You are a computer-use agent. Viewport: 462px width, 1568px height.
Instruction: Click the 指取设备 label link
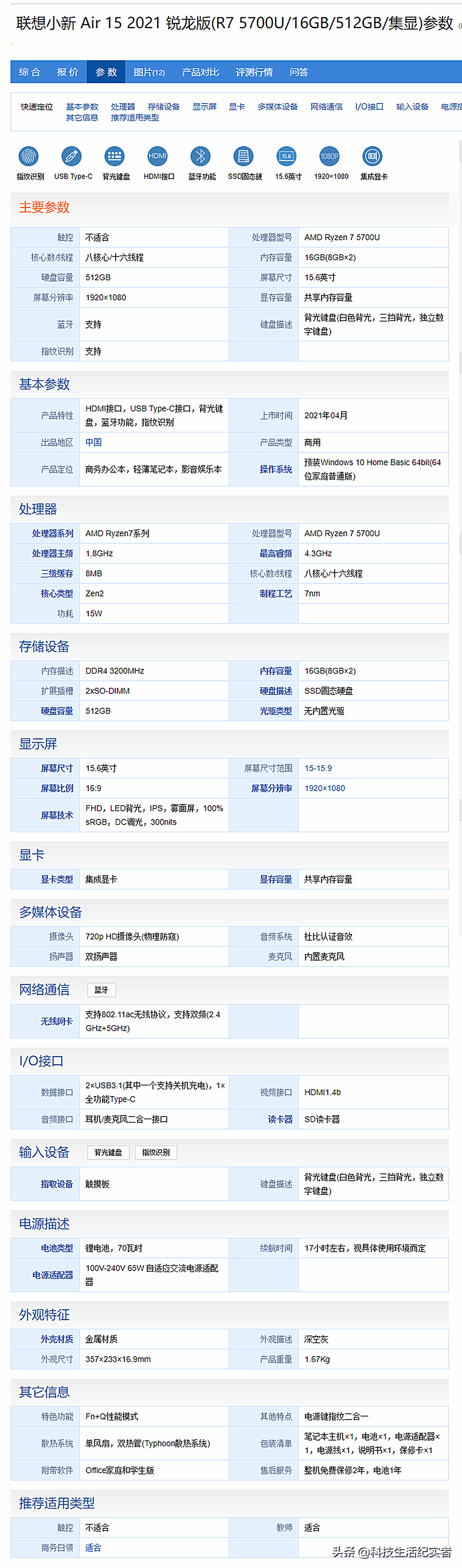pyautogui.click(x=57, y=1184)
